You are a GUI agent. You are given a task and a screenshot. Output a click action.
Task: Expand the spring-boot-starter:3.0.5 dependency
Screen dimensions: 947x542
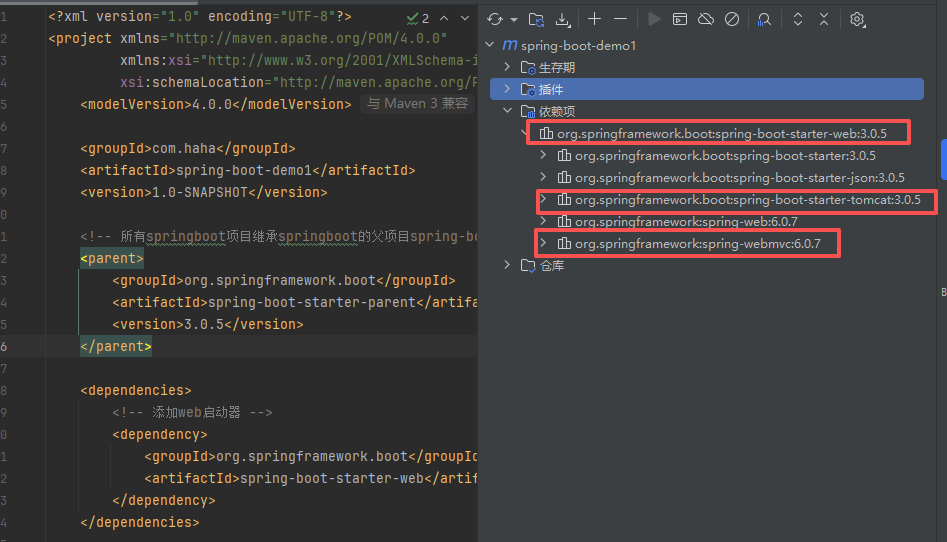544,155
